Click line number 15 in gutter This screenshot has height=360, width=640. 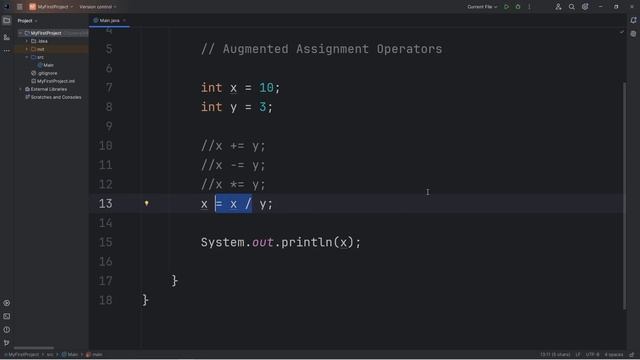105,242
